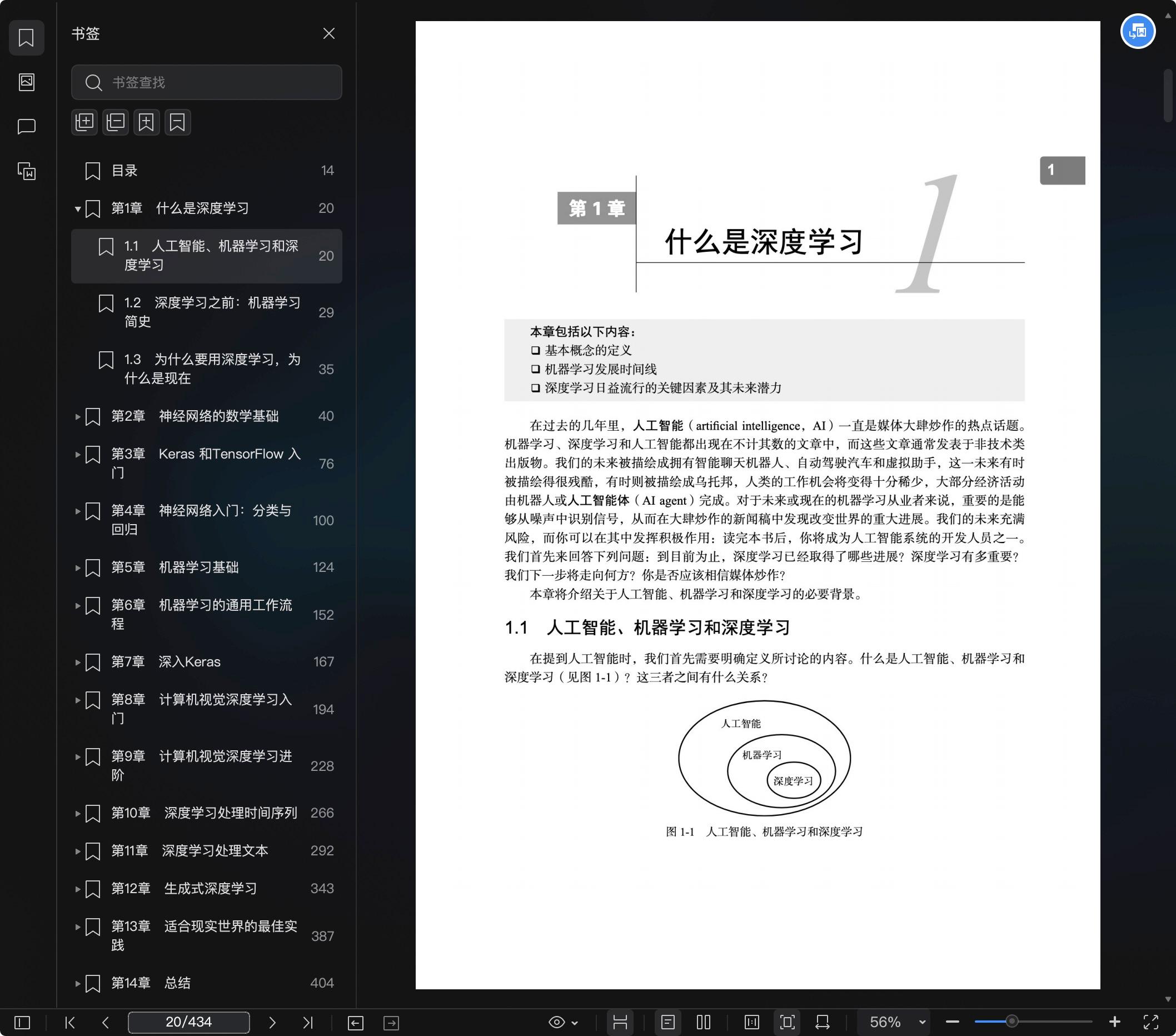Go back to previous view
Screen dimensions: 1176x1036
click(x=356, y=1023)
